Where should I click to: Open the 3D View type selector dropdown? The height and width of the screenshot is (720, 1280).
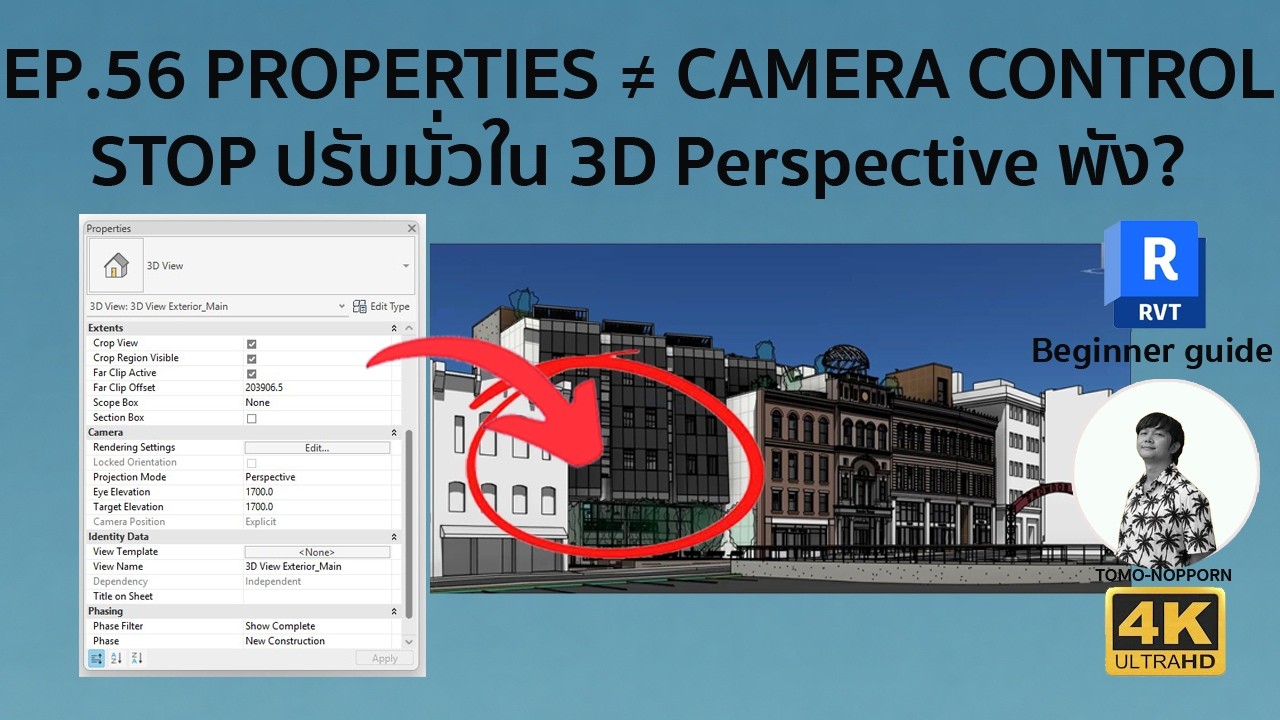406,266
